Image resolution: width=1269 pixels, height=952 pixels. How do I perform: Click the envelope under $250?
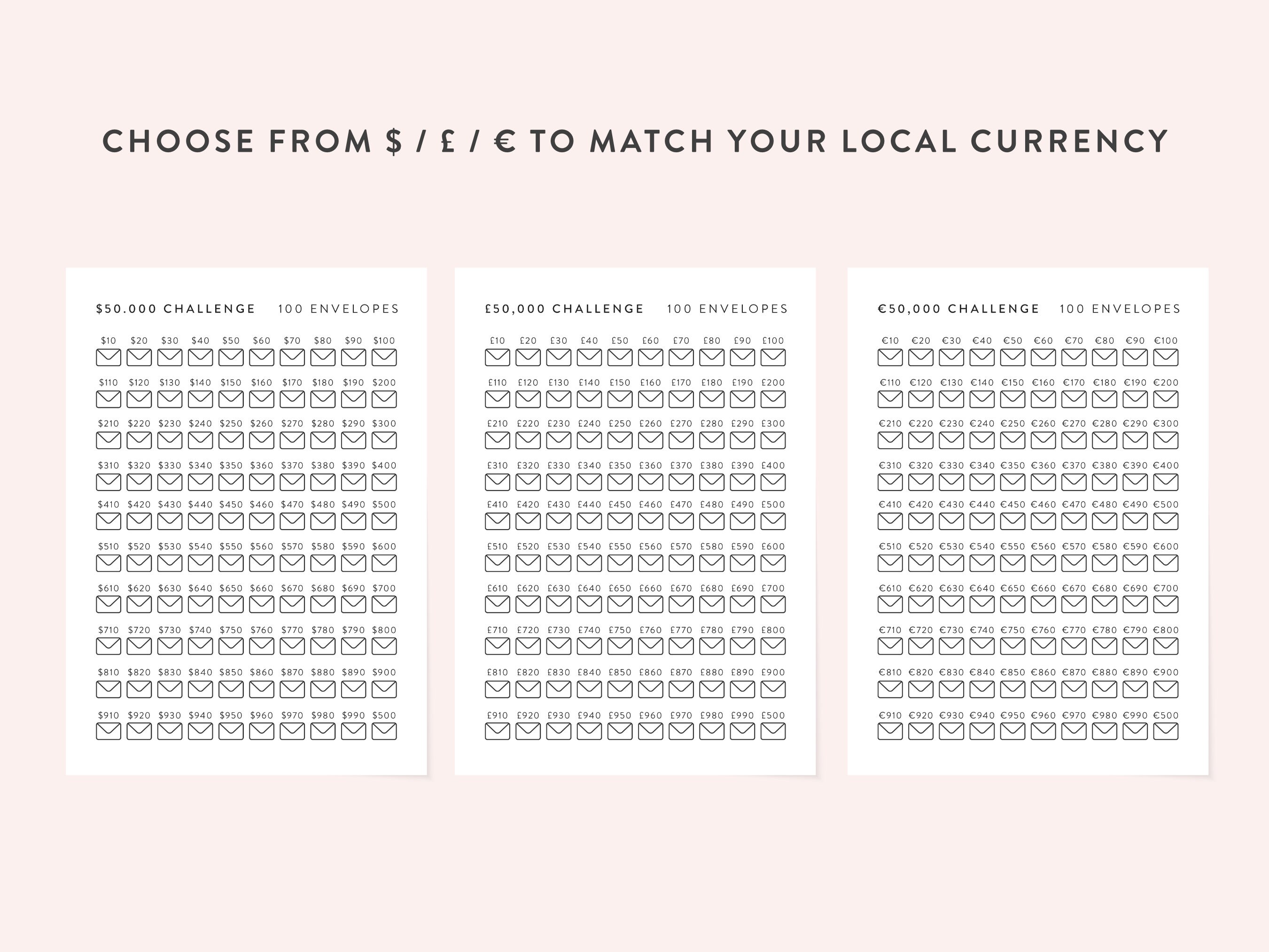[x=231, y=440]
